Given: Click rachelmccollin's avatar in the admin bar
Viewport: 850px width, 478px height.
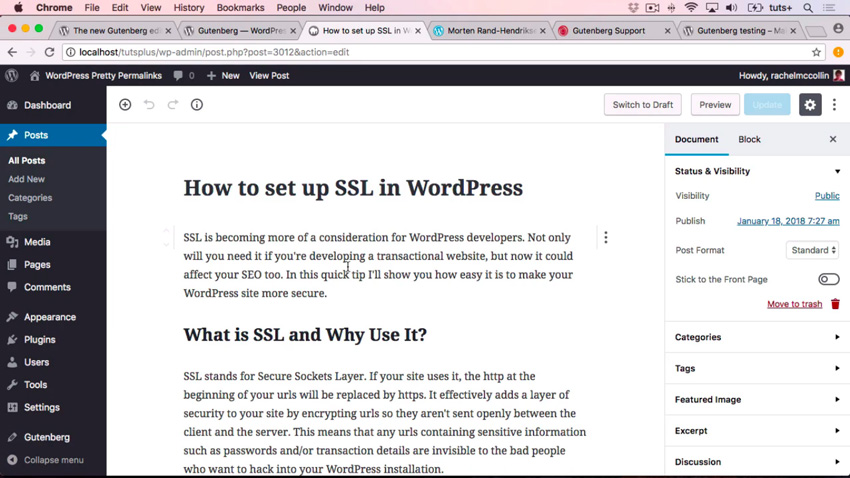Looking at the screenshot, I should click(x=839, y=75).
